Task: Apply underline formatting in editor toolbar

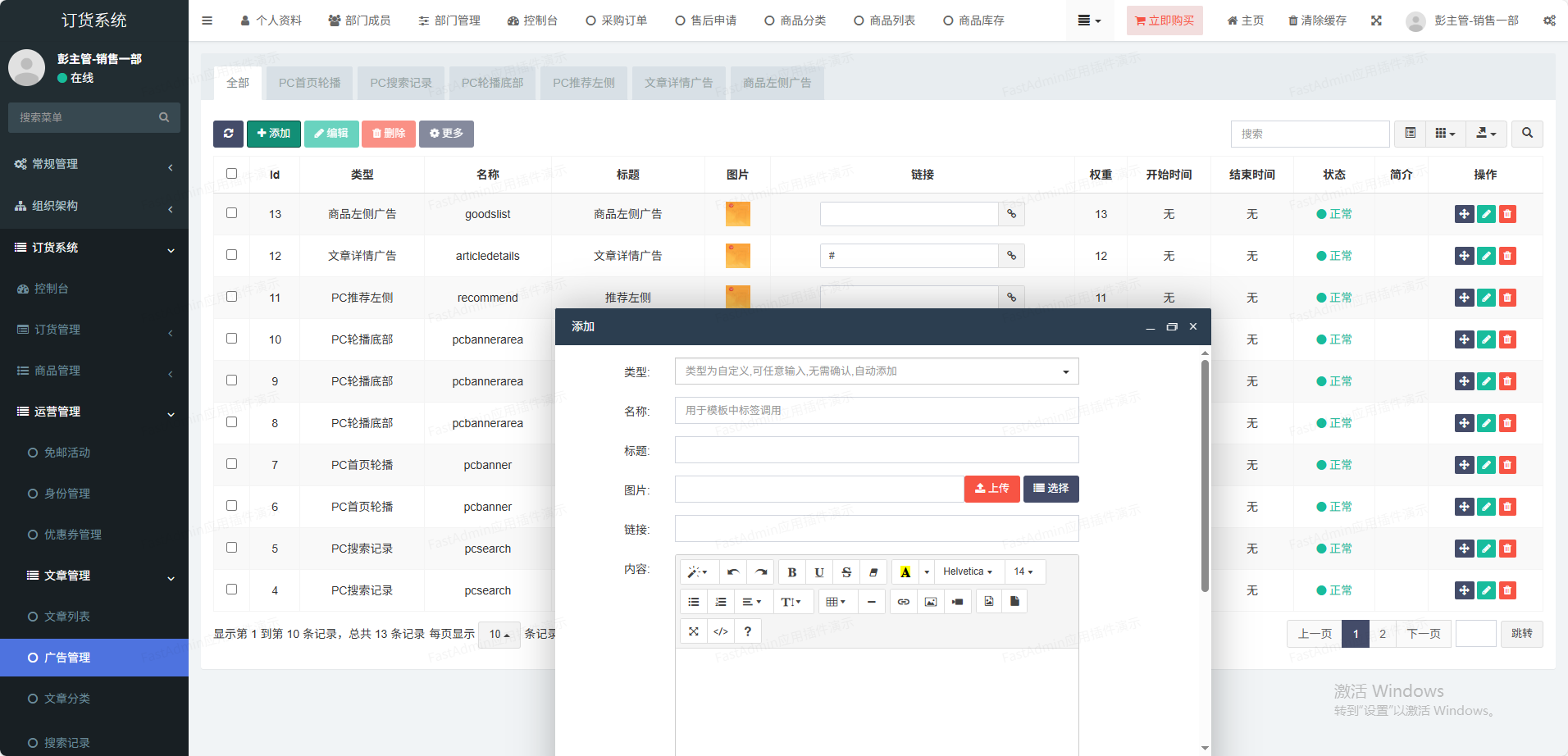Action: [818, 572]
